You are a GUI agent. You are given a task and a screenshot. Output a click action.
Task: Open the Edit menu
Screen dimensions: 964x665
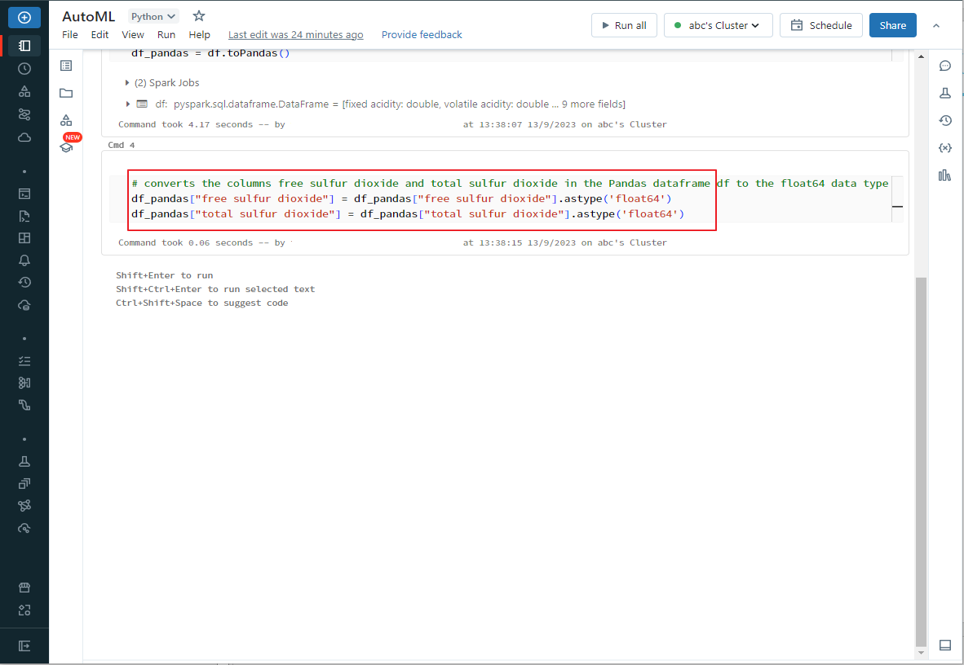click(100, 35)
